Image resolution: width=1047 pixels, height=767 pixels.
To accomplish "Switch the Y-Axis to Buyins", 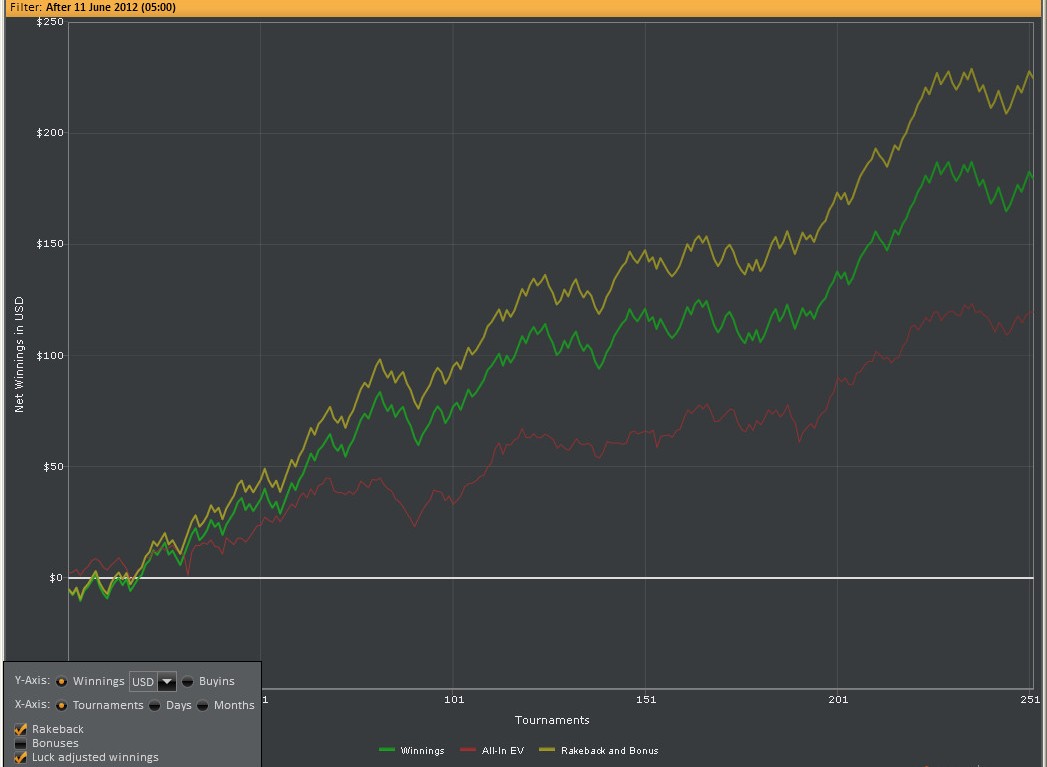I will [x=188, y=682].
